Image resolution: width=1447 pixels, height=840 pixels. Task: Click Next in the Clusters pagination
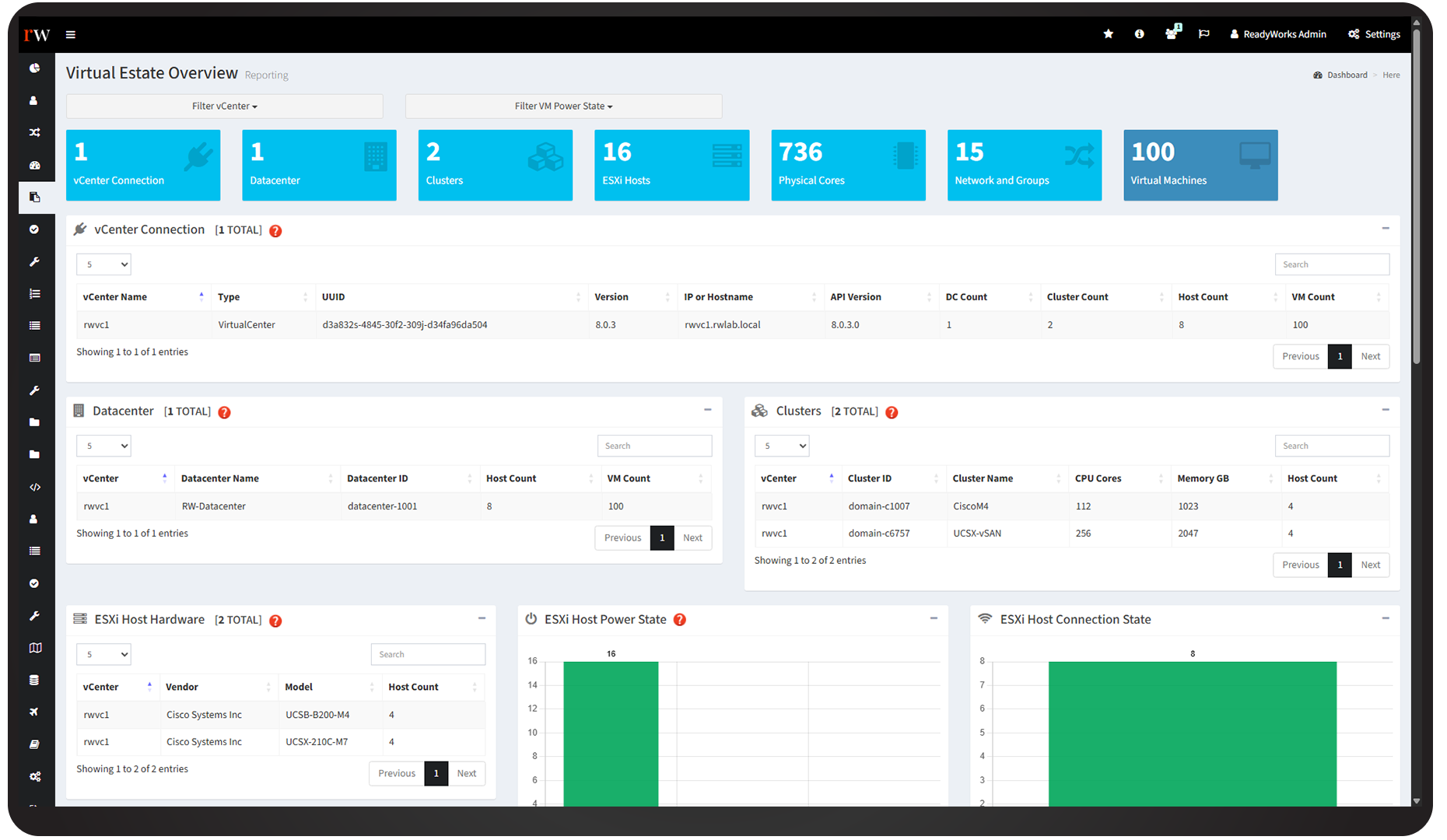(x=1370, y=565)
